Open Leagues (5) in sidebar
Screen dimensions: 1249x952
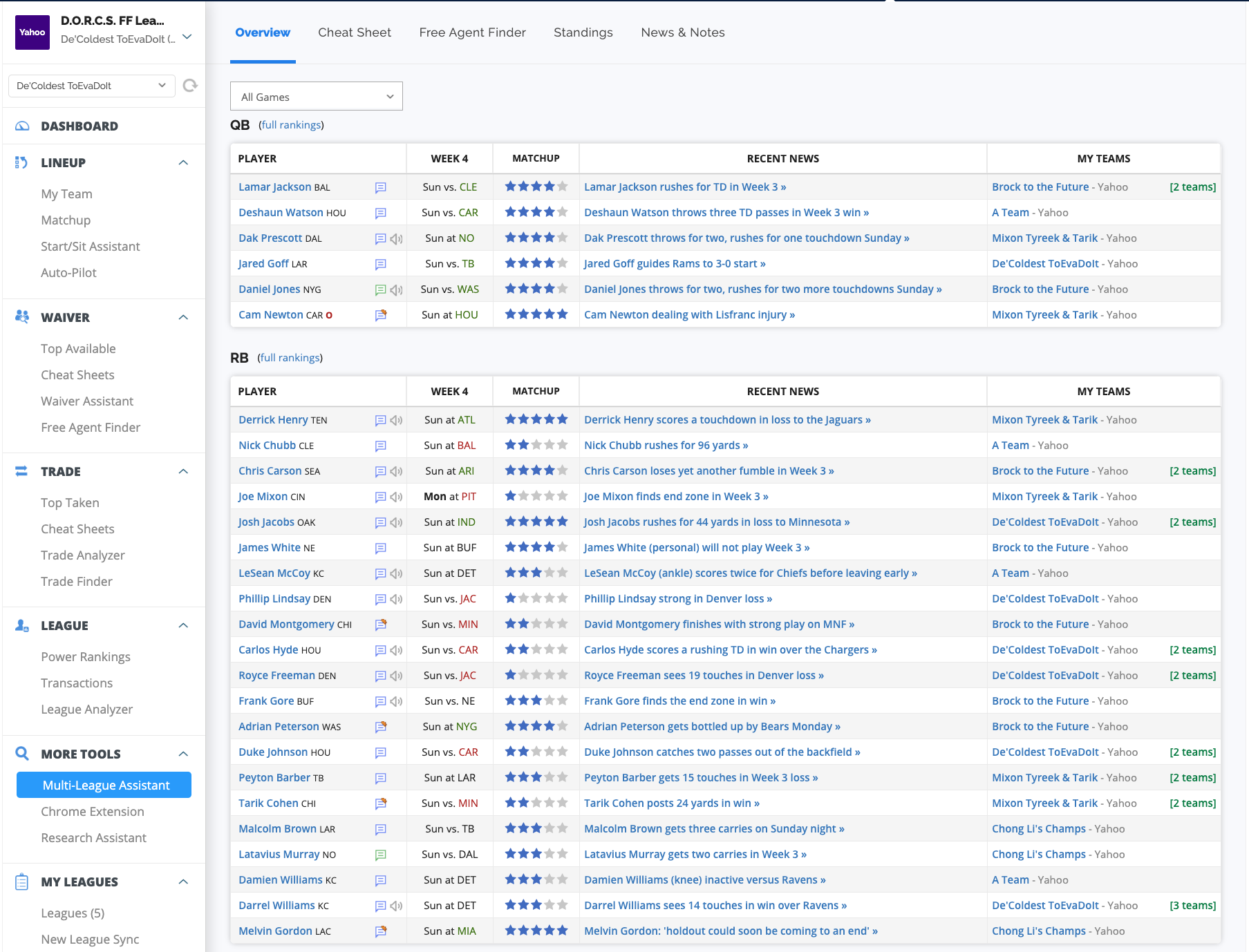point(73,913)
